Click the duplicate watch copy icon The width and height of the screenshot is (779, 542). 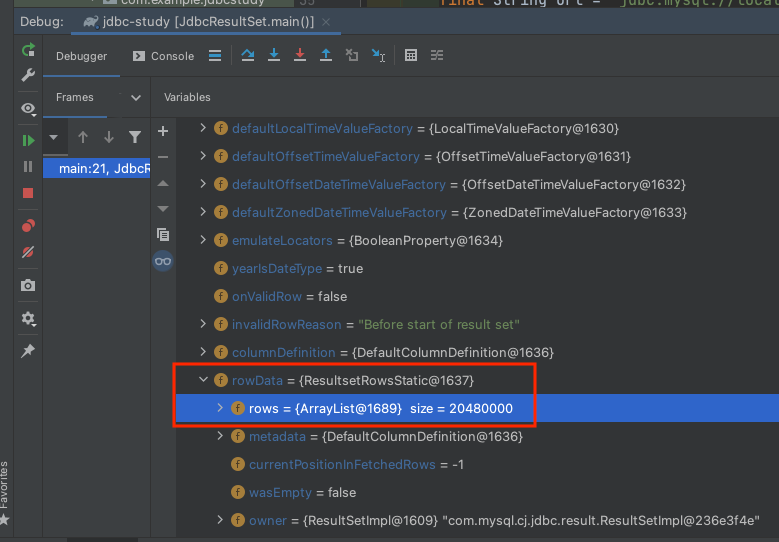pos(163,234)
